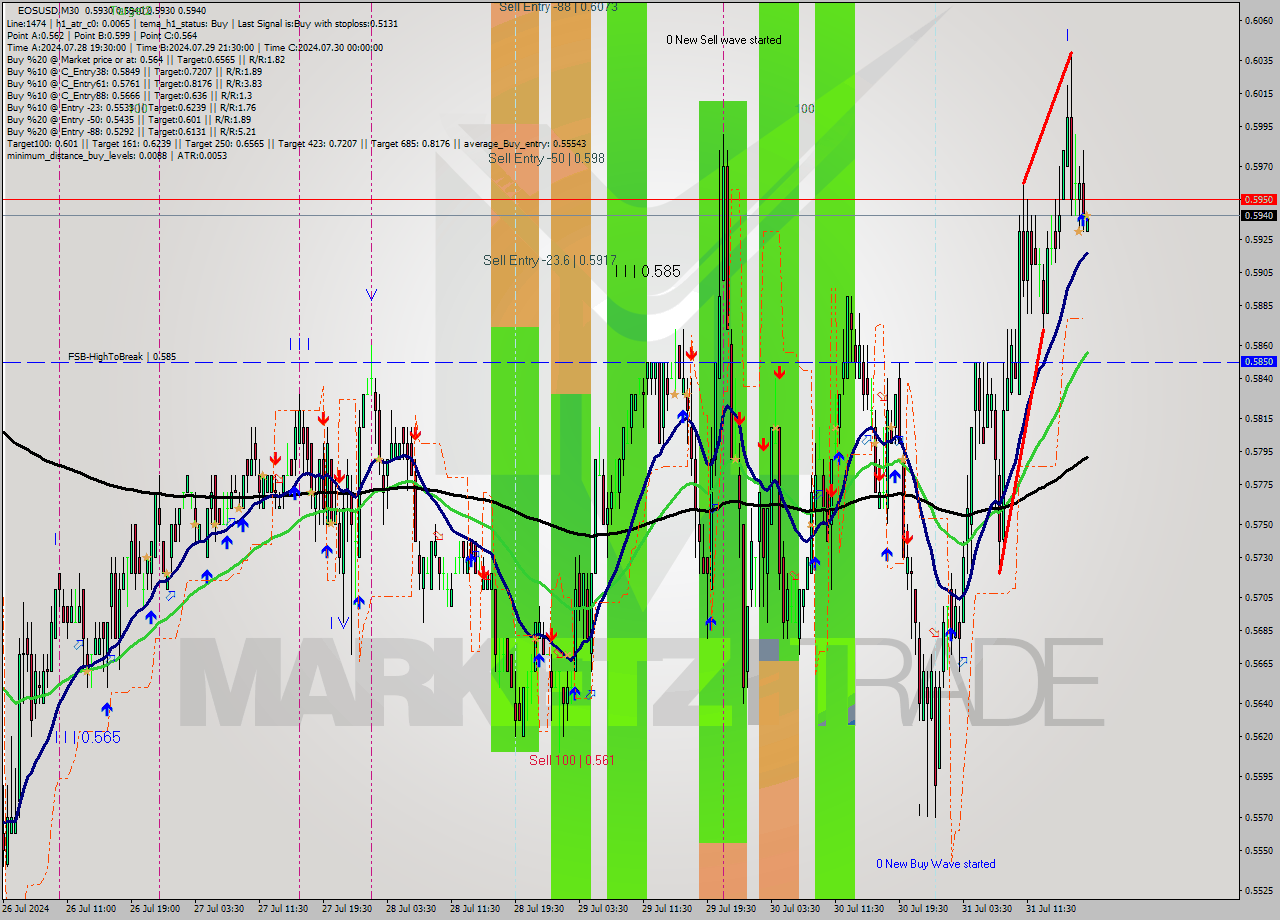The image size is (1280, 920).
Task: Select the 'Sell Entry -88 | 0.6073' label
Action: [558, 7]
